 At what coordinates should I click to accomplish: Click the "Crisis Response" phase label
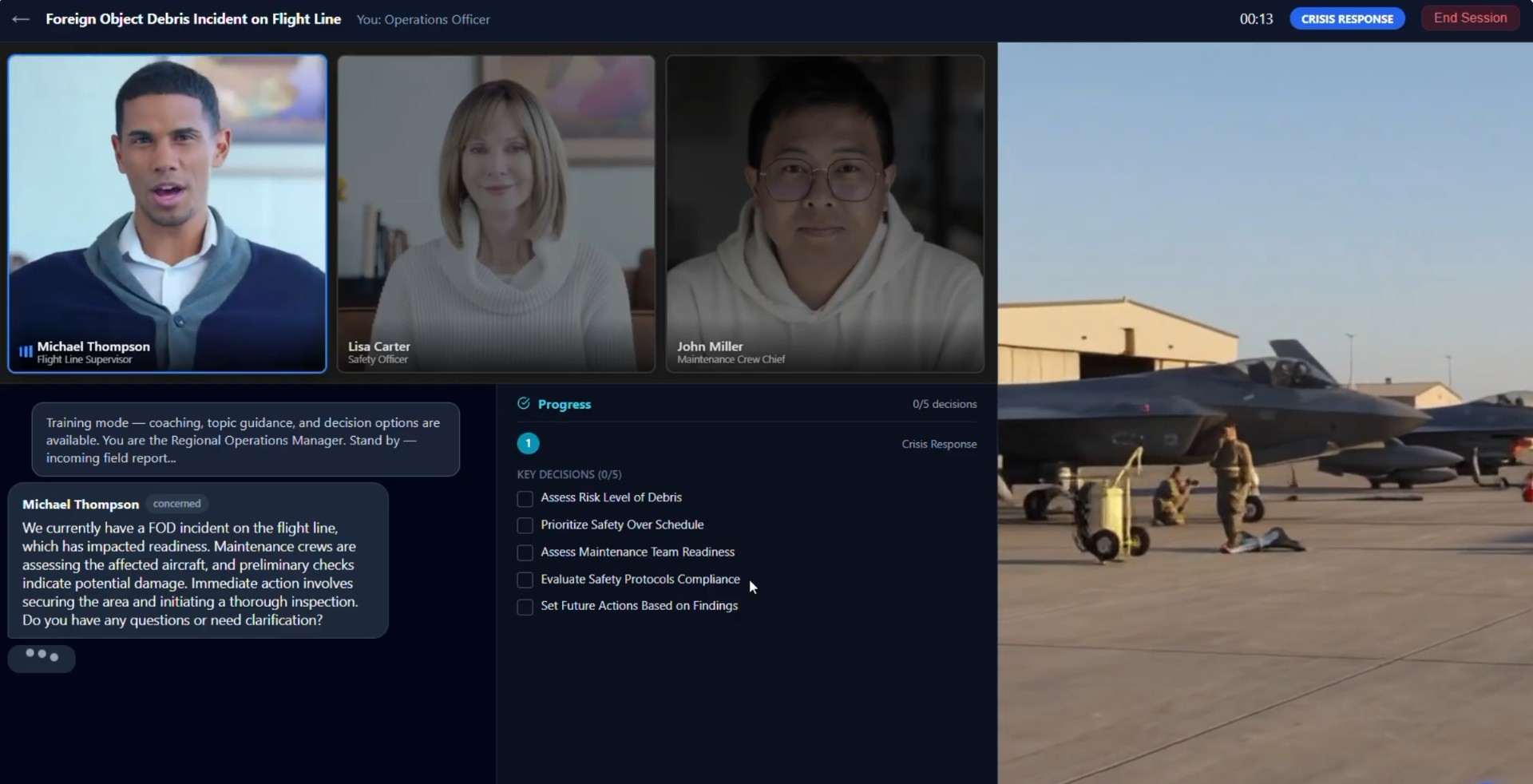tap(939, 444)
